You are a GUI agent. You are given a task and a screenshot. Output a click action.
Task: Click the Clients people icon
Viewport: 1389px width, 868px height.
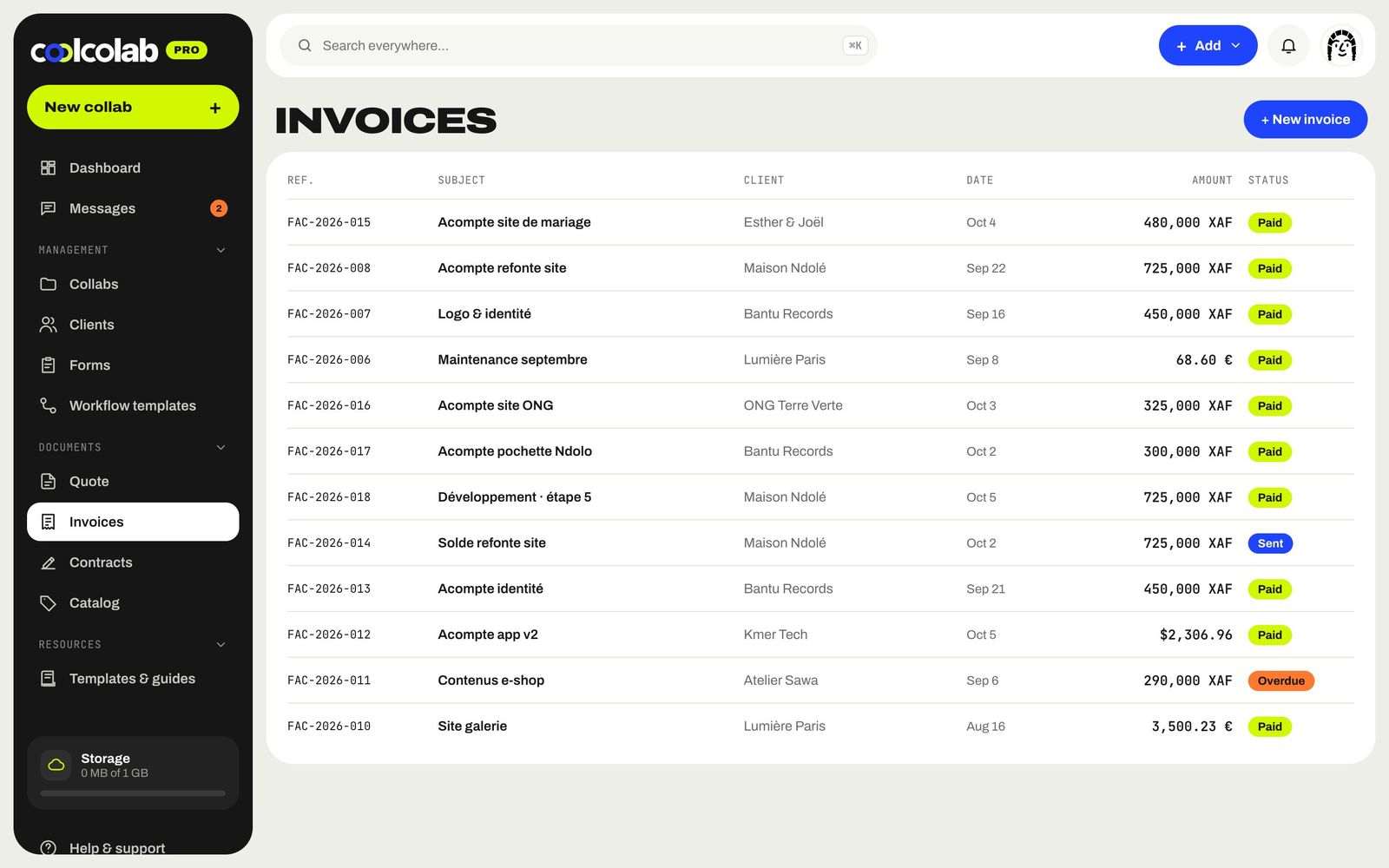49,325
